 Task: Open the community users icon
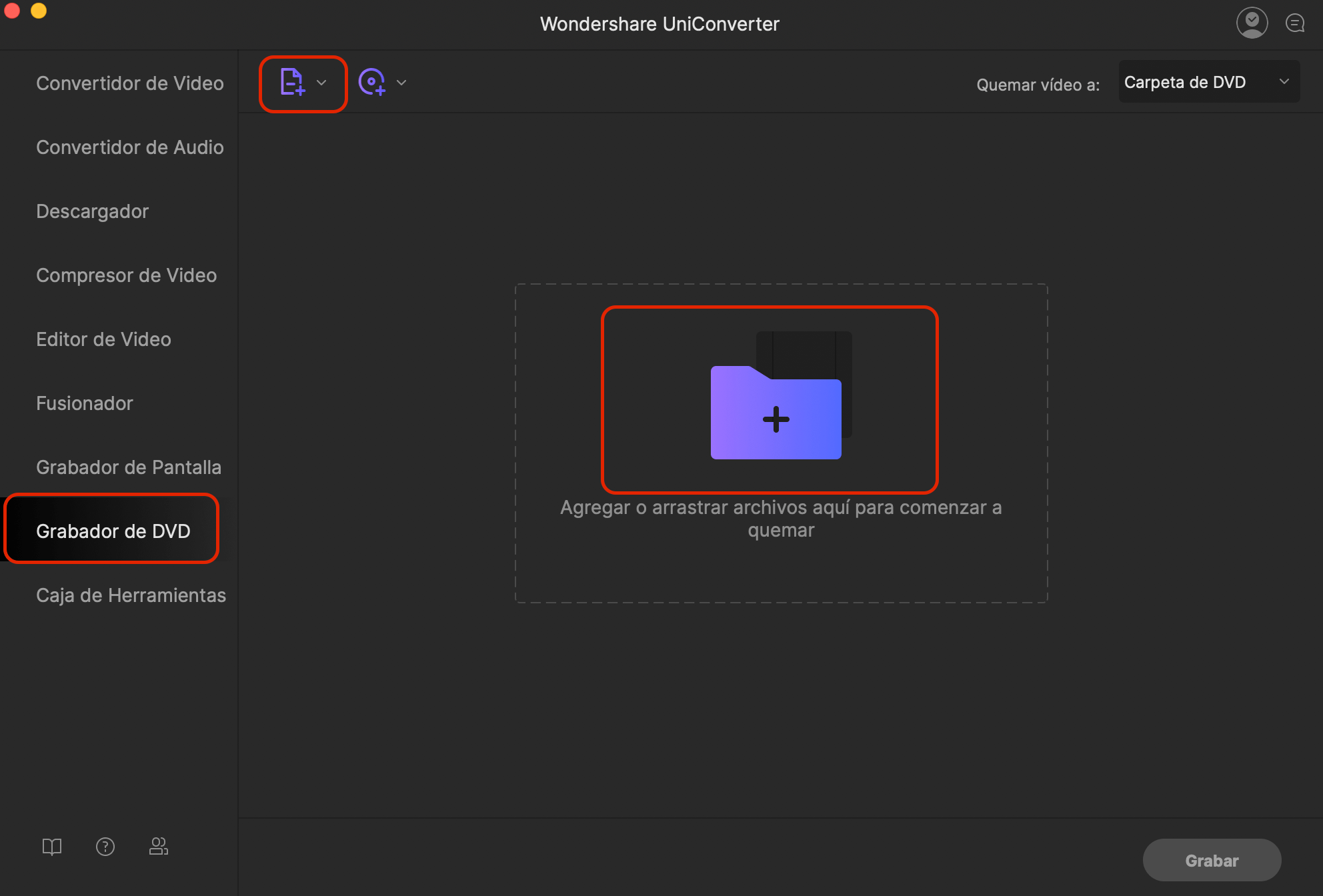[158, 847]
